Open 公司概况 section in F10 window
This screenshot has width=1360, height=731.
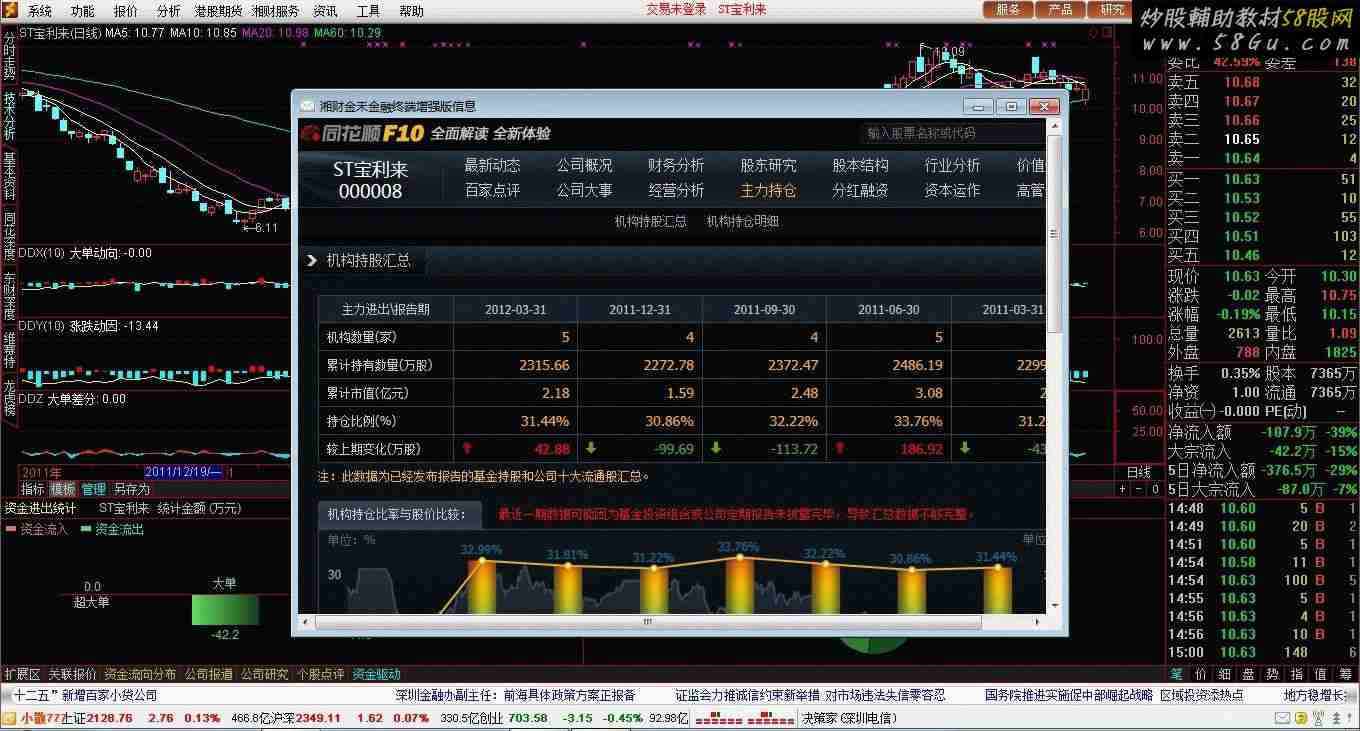584,165
